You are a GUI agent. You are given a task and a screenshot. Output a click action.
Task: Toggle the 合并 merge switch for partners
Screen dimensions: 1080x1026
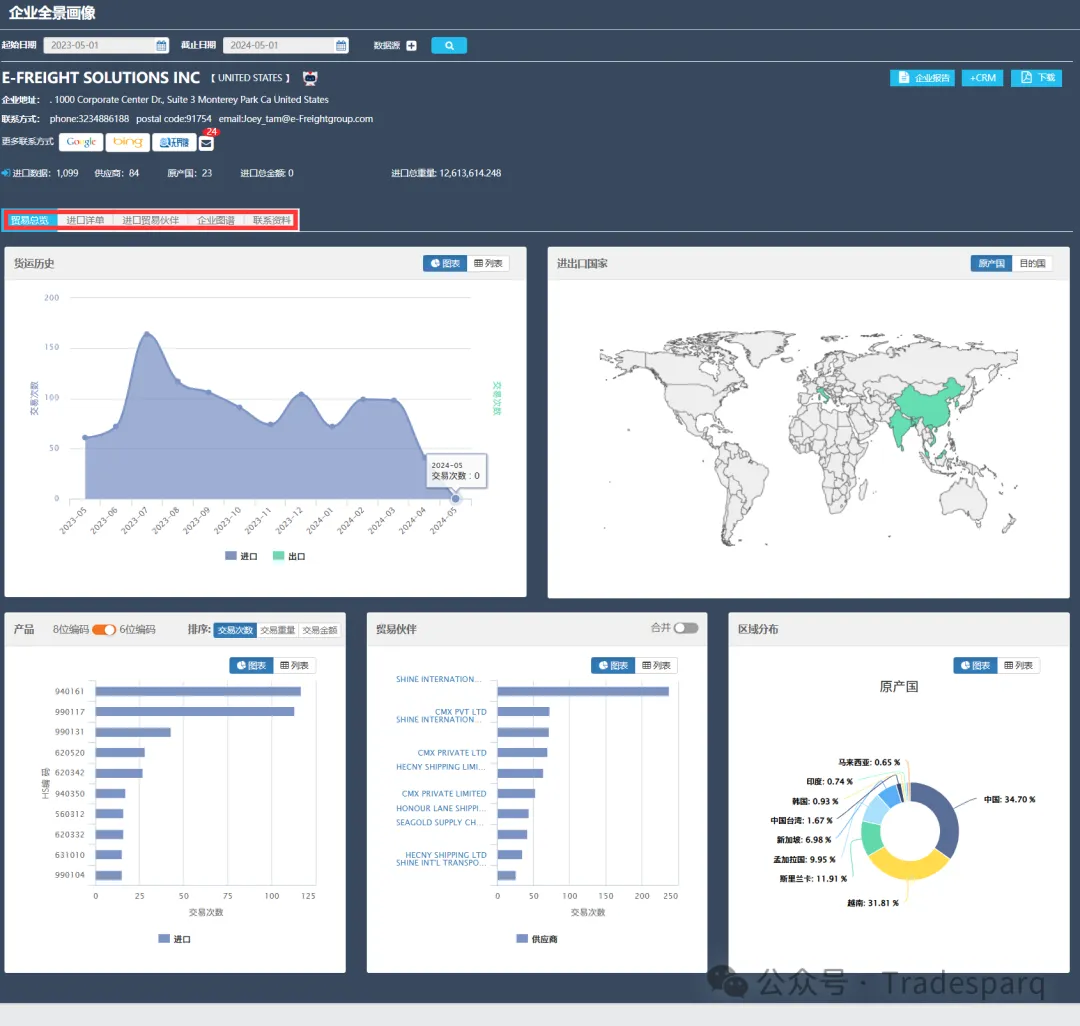tap(686, 628)
